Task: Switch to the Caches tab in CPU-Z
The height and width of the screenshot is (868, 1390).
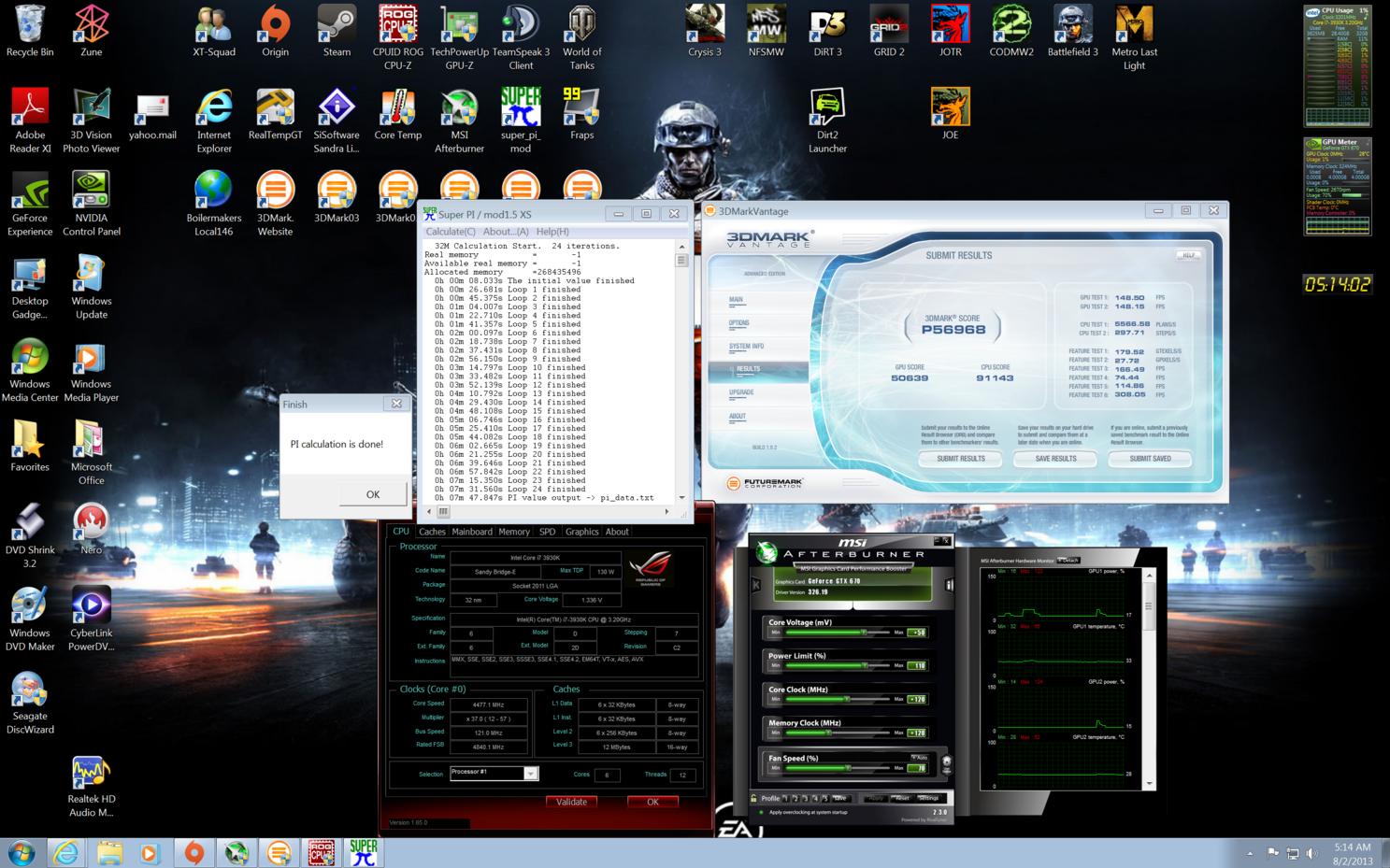Action: pyautogui.click(x=432, y=532)
